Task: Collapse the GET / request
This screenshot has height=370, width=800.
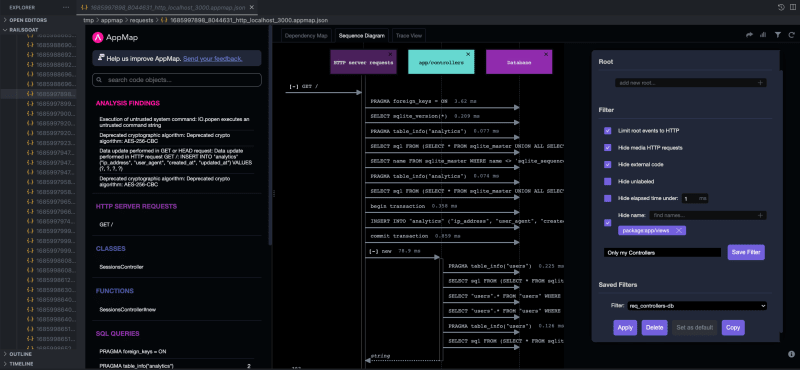Action: (293, 87)
